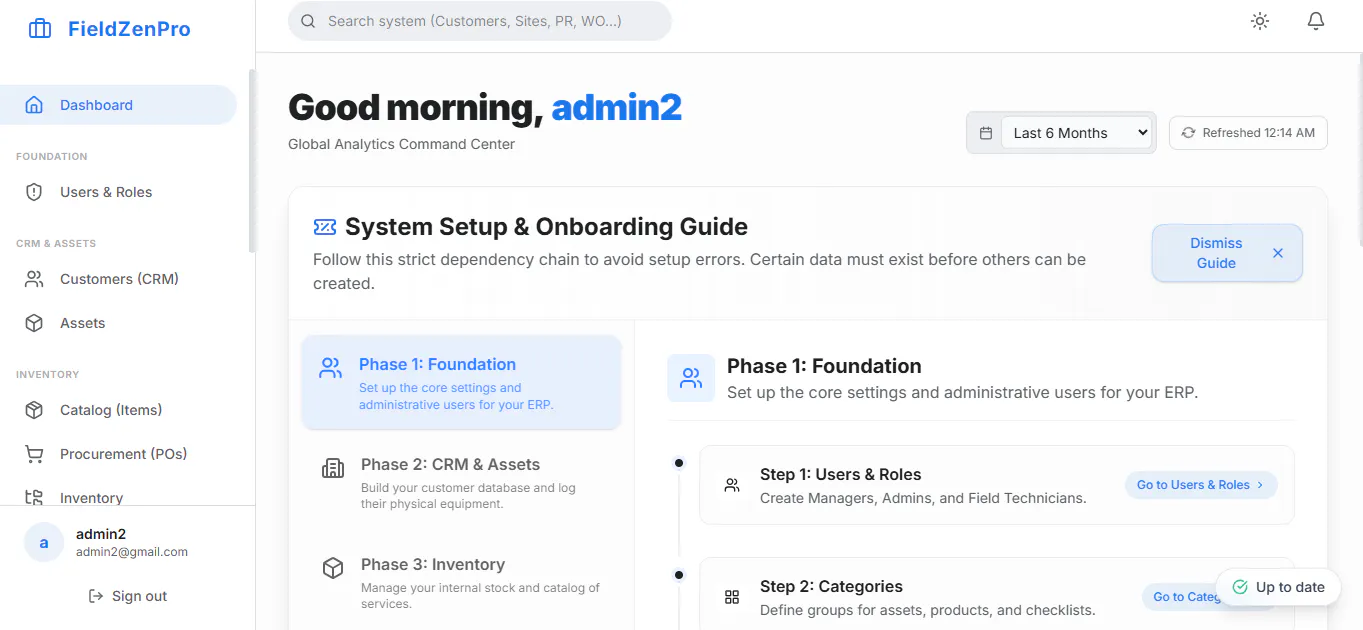Screen dimensions: 1363x630
Task: Click the INVENTORY section label in sidebar
Action: tap(47, 375)
